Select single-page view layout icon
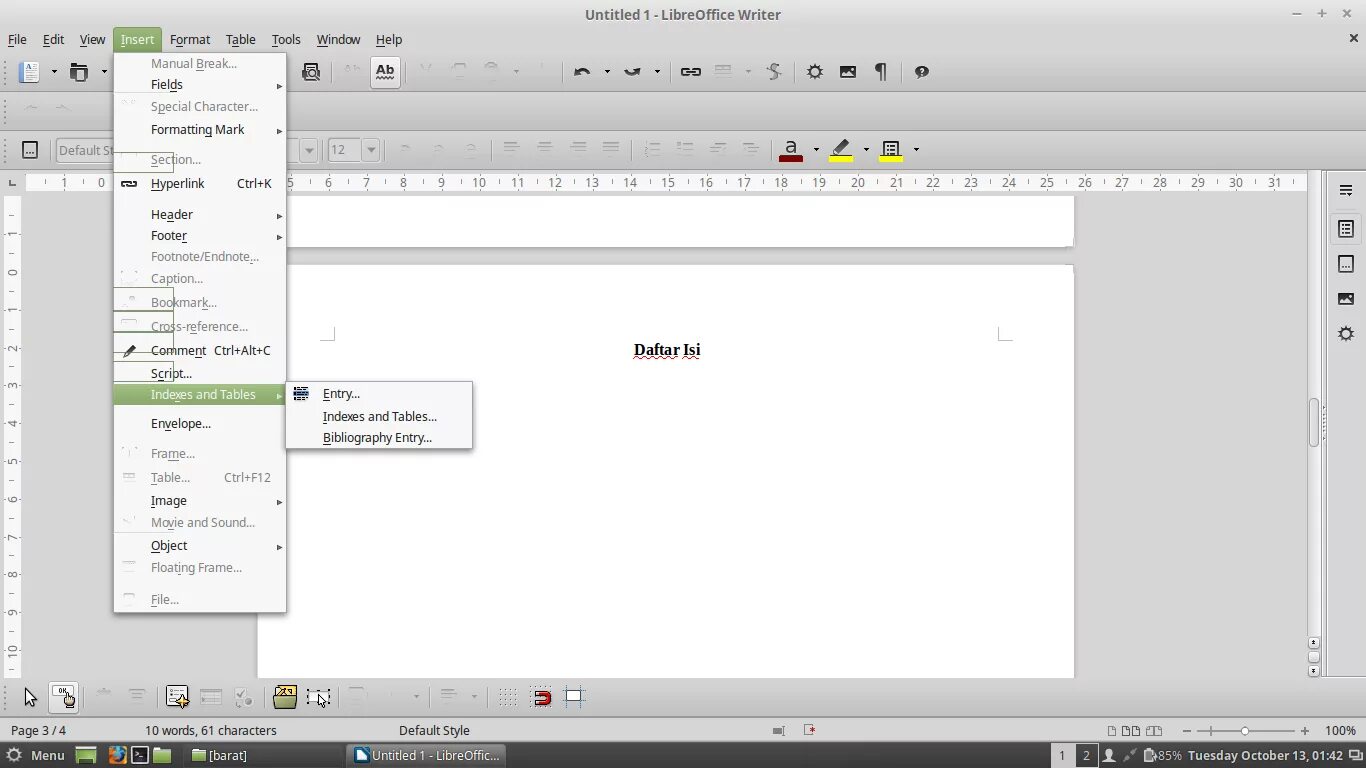 click(1112, 731)
